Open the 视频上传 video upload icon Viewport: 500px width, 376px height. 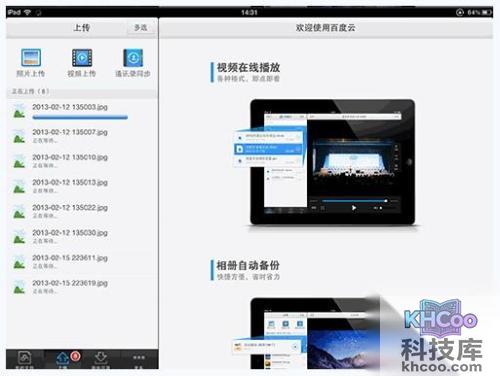pos(82,58)
